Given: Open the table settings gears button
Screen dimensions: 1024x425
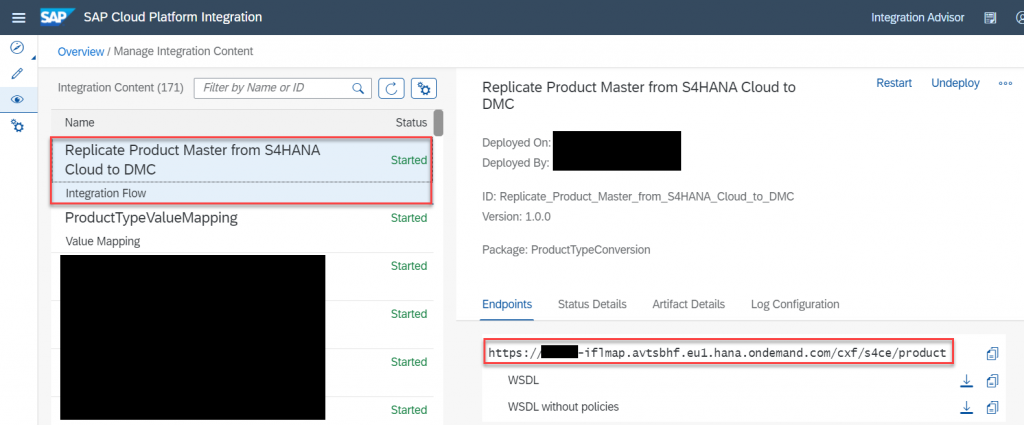Looking at the screenshot, I should pos(424,88).
